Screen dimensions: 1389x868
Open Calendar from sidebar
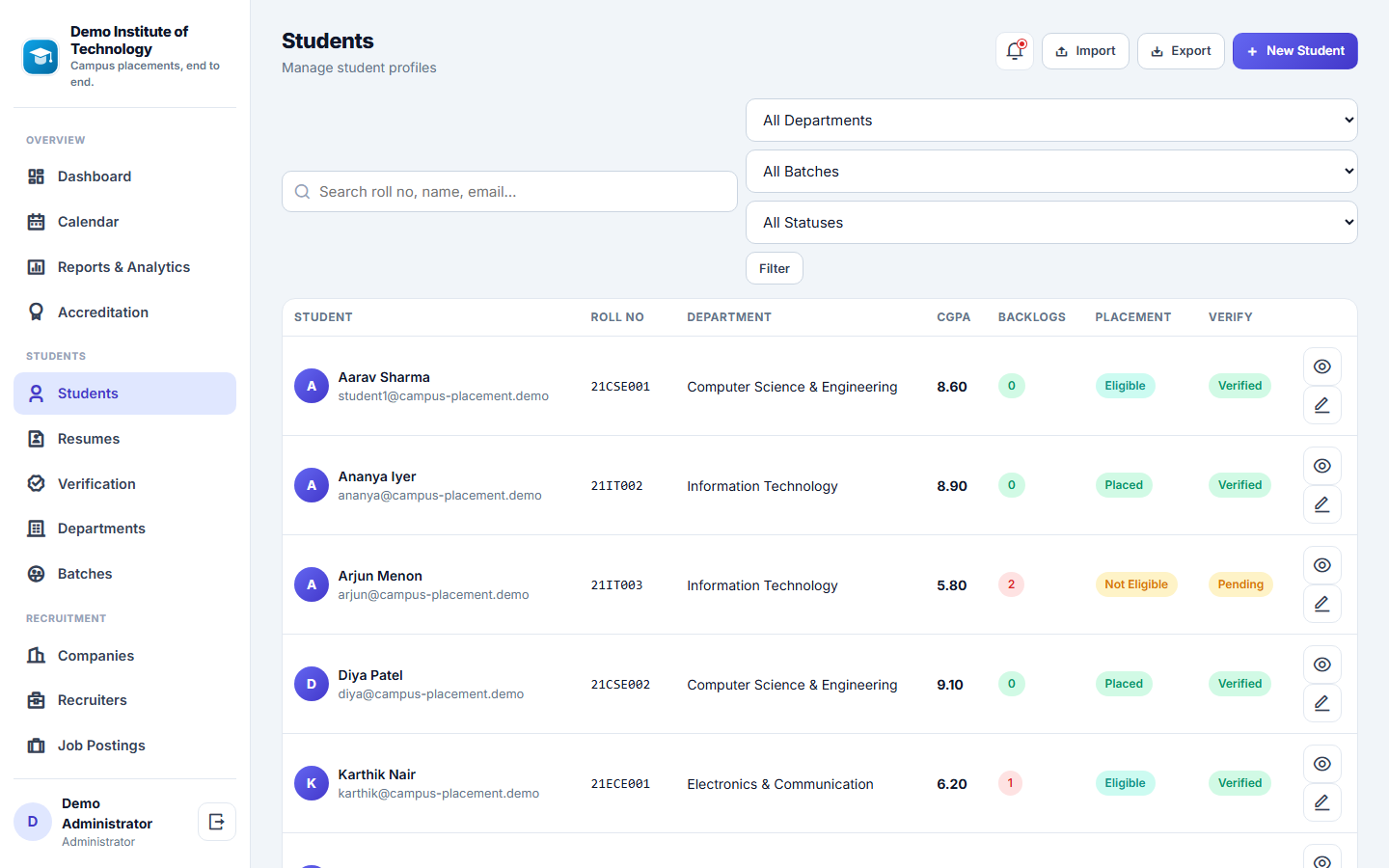point(124,222)
